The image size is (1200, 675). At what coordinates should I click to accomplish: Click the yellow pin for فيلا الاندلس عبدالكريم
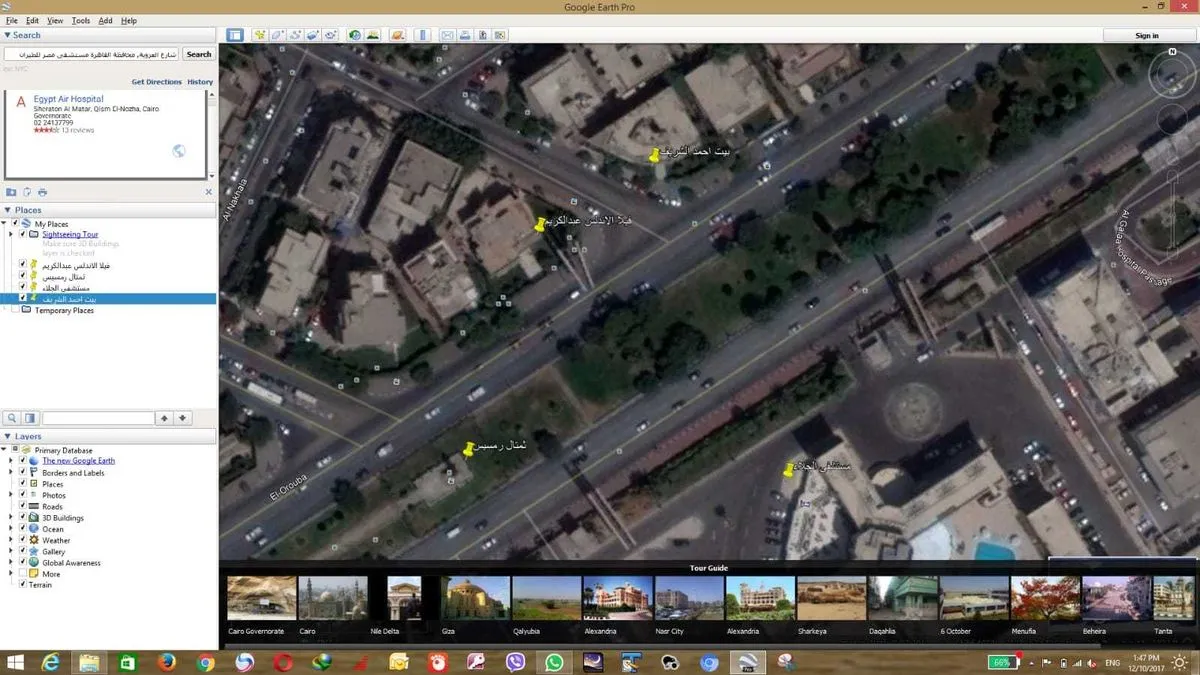coord(540,224)
